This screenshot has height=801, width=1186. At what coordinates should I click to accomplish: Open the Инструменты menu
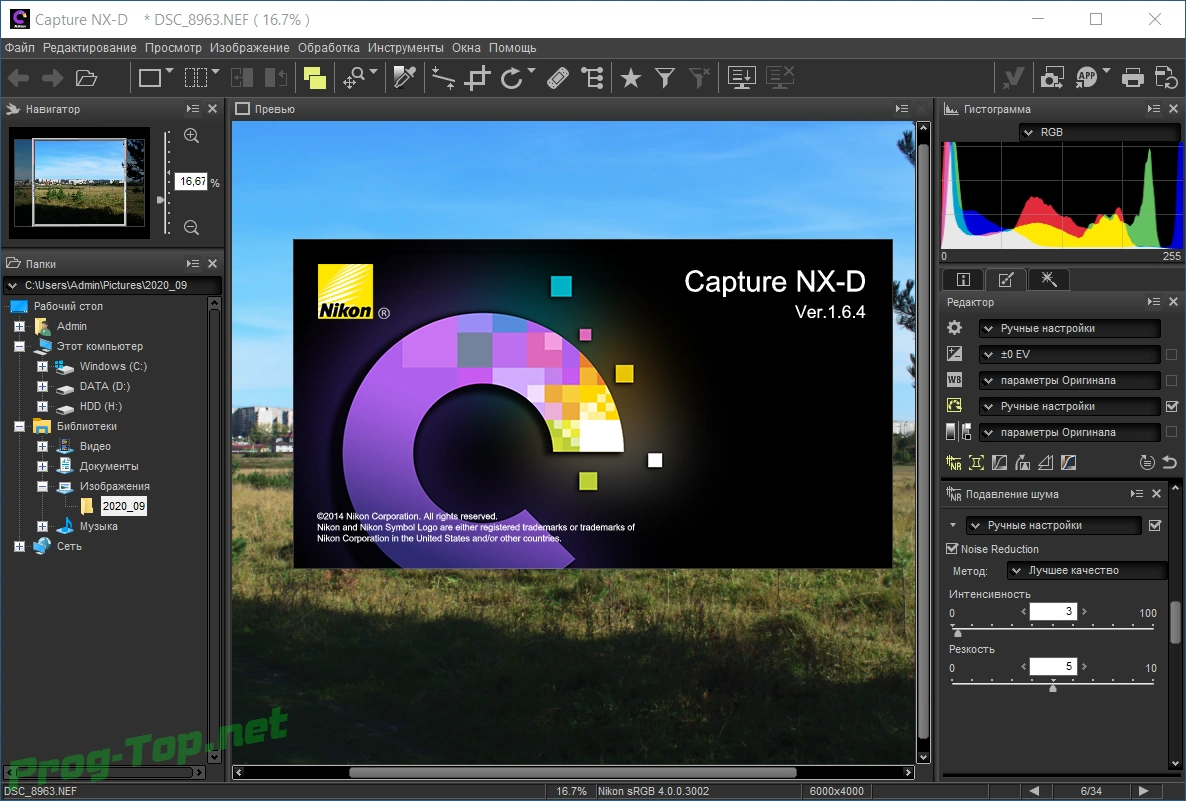[x=405, y=48]
